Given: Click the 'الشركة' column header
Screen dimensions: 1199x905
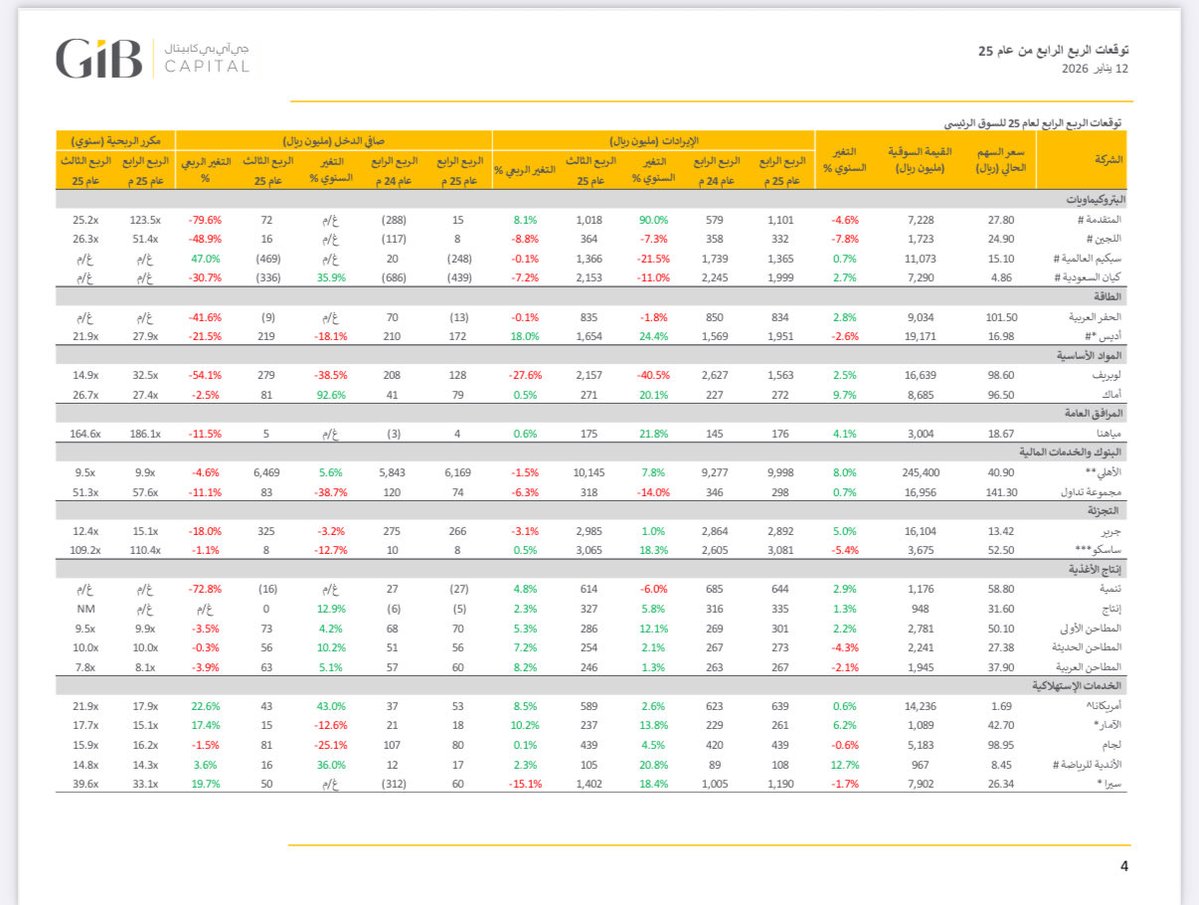Looking at the screenshot, I should click(1108, 160).
